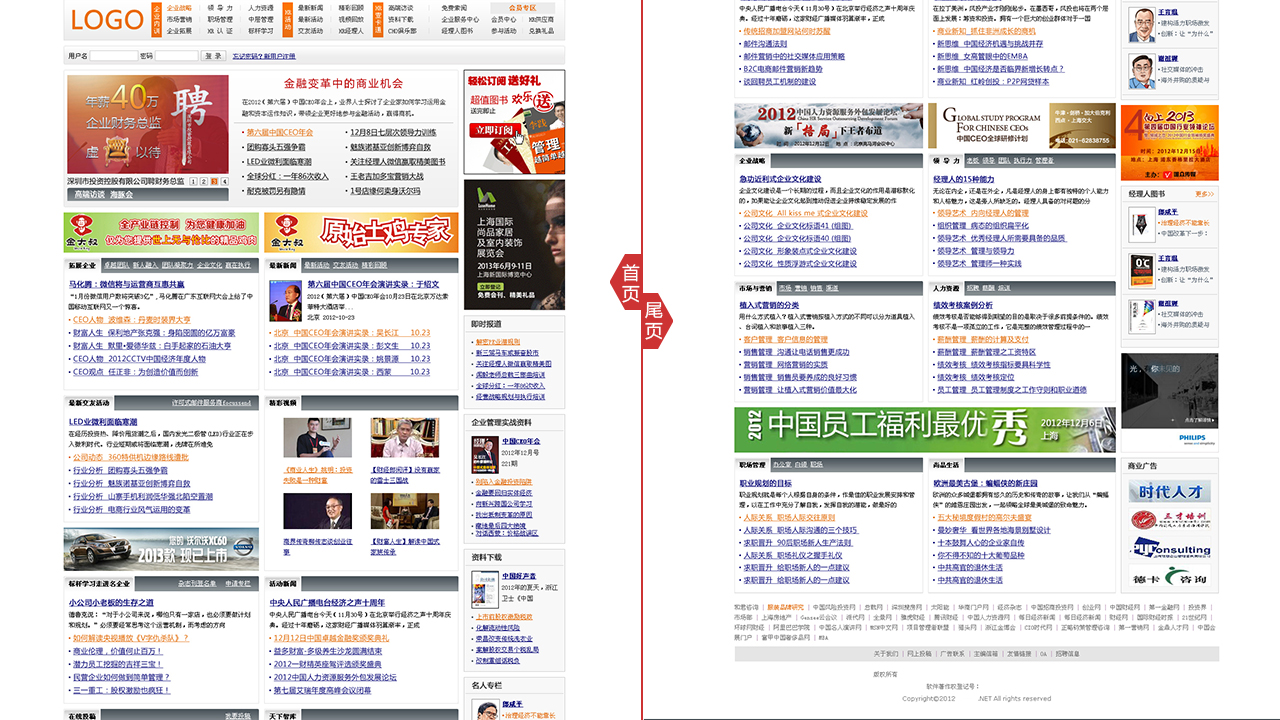Click the red 首页 hexagon marker
The width and height of the screenshot is (1280, 720).
tap(630, 273)
